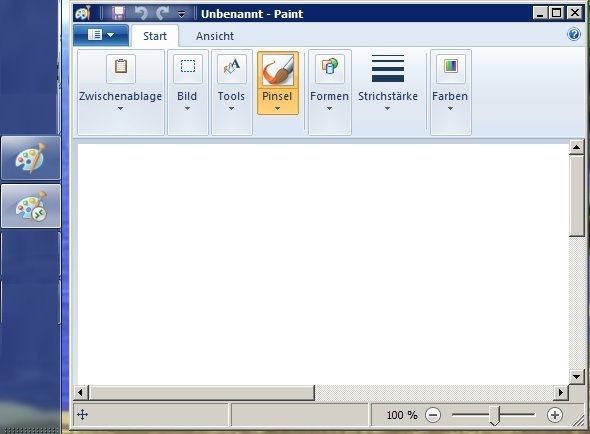Screen dimensions: 590x434
Task: Click the Save floppy disk icon
Action: 119,14
